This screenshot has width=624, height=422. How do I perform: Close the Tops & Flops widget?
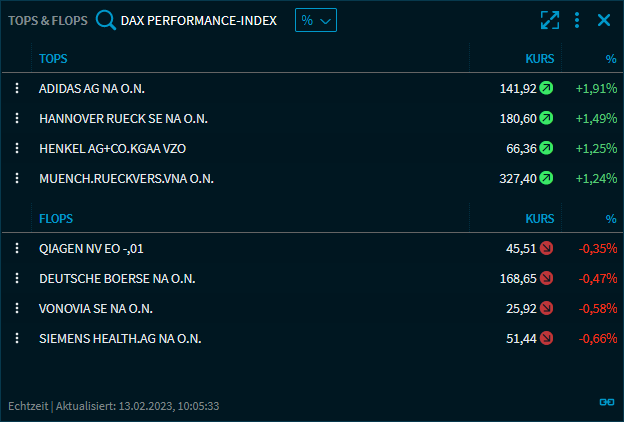click(x=604, y=20)
